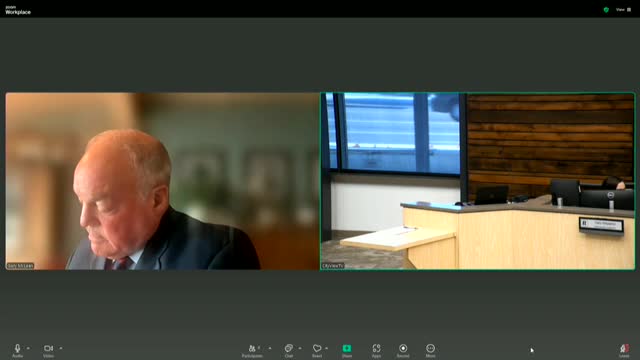This screenshot has height=360, width=640.
Task: Open the Participants panel
Action: tap(252, 350)
